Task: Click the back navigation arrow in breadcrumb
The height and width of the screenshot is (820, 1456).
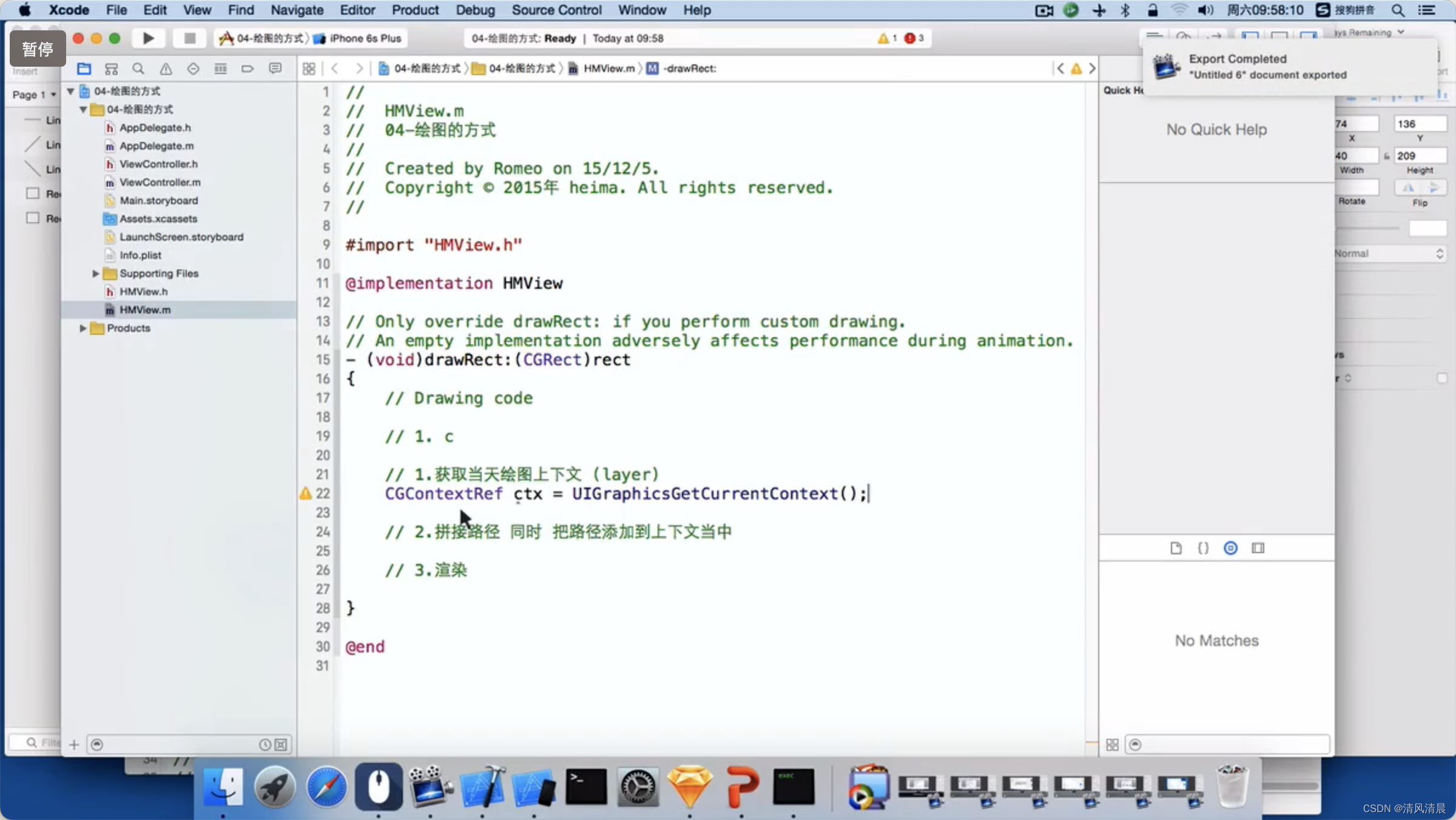Action: click(335, 67)
